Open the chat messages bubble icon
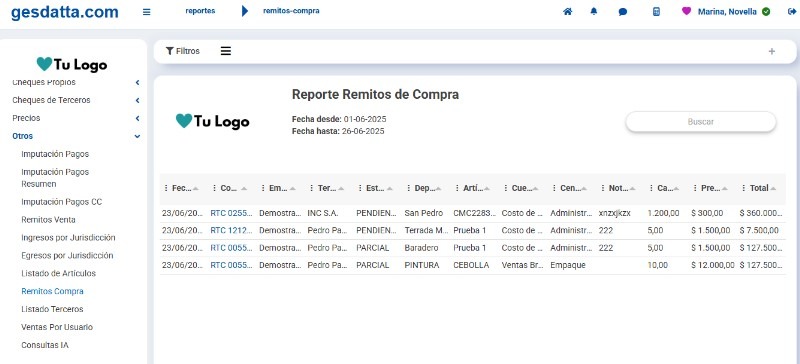The height and width of the screenshot is (364, 800). 623,12
